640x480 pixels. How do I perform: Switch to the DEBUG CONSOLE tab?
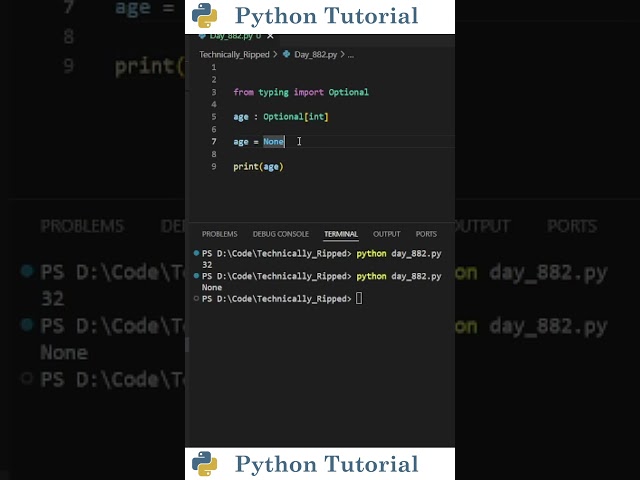281,234
